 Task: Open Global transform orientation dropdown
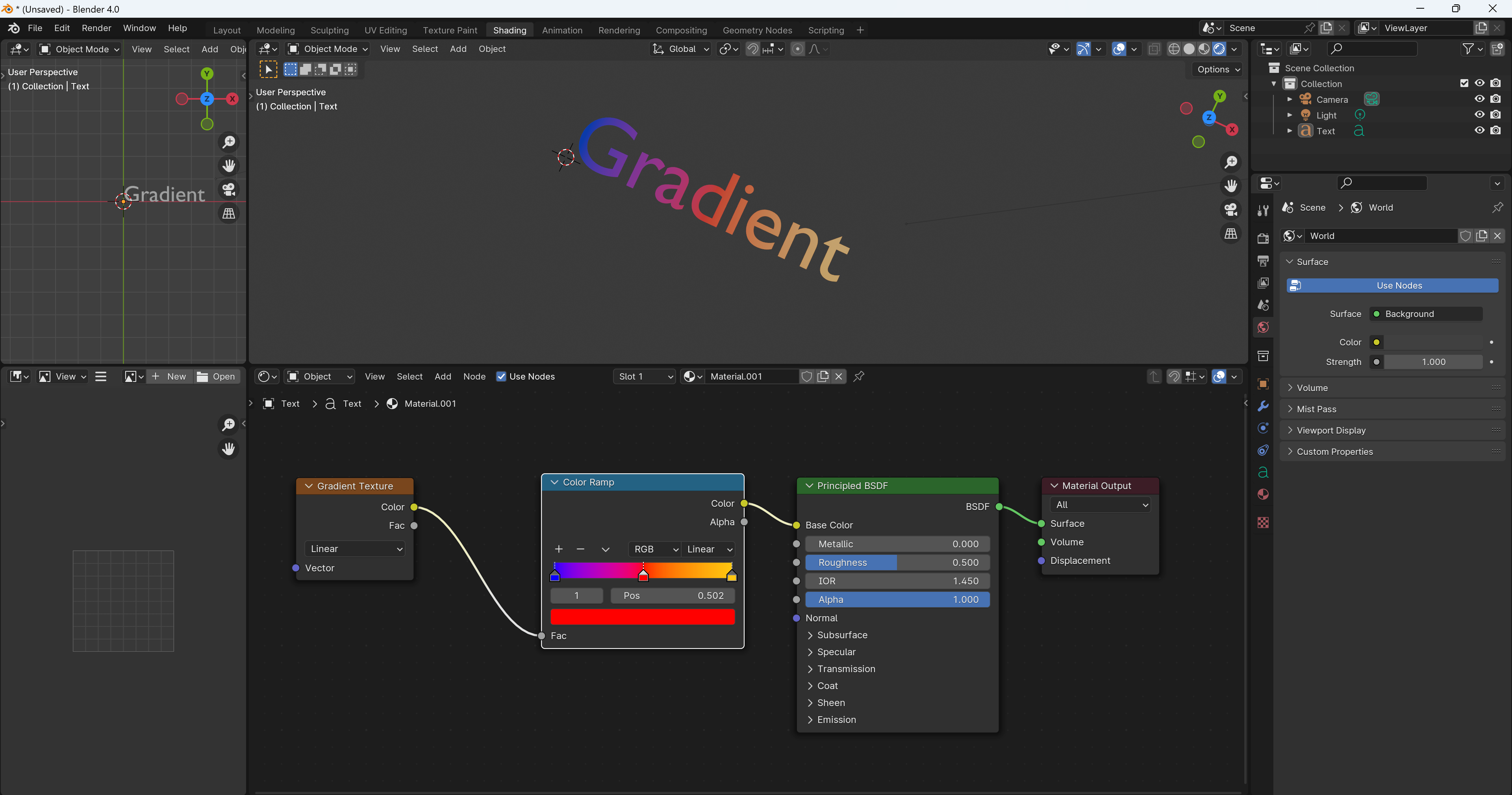click(681, 49)
